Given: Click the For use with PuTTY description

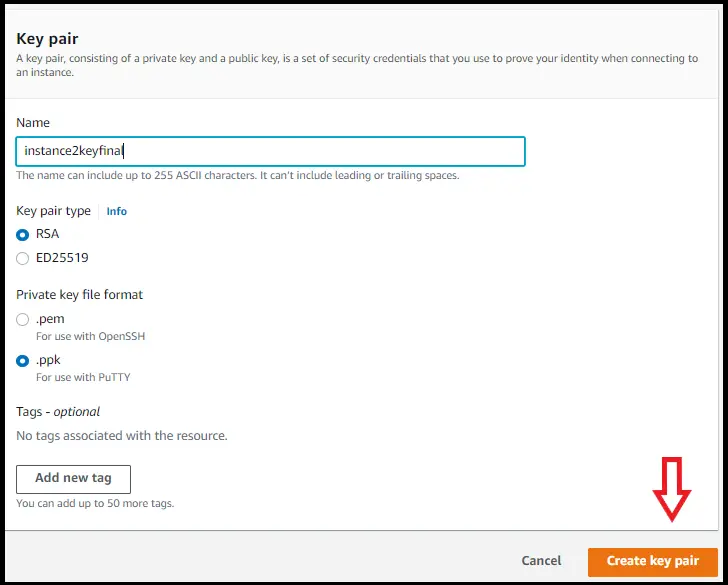Looking at the screenshot, I should pyautogui.click(x=83, y=377).
